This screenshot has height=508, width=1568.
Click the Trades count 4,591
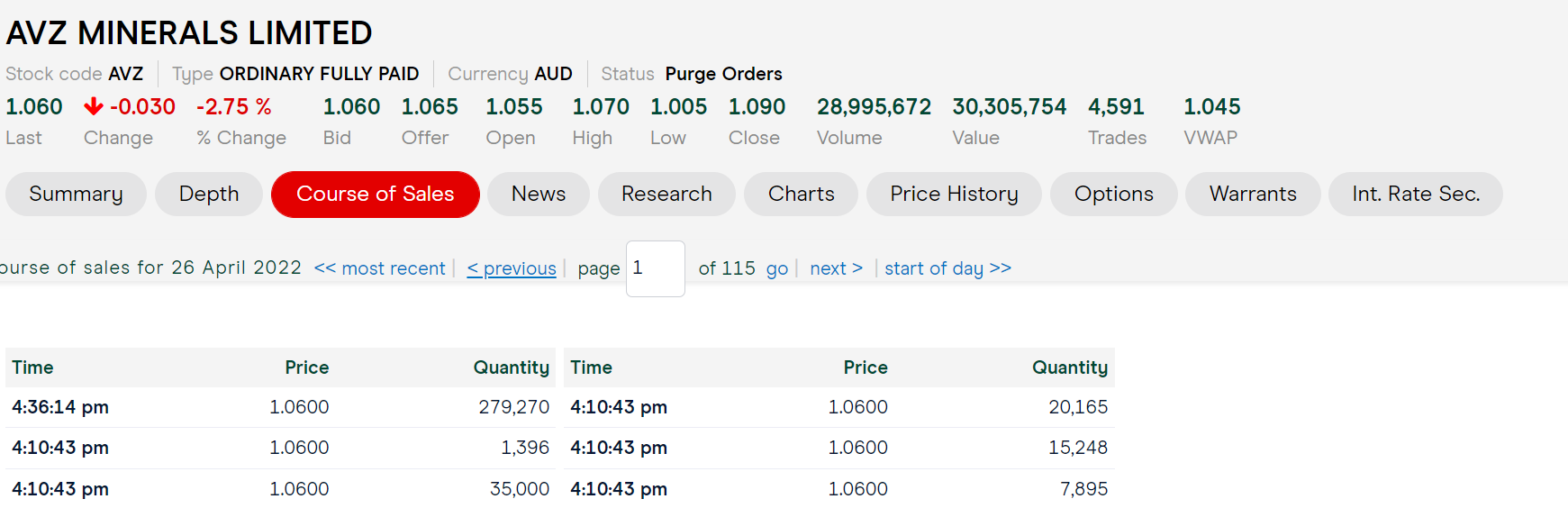tap(1116, 106)
